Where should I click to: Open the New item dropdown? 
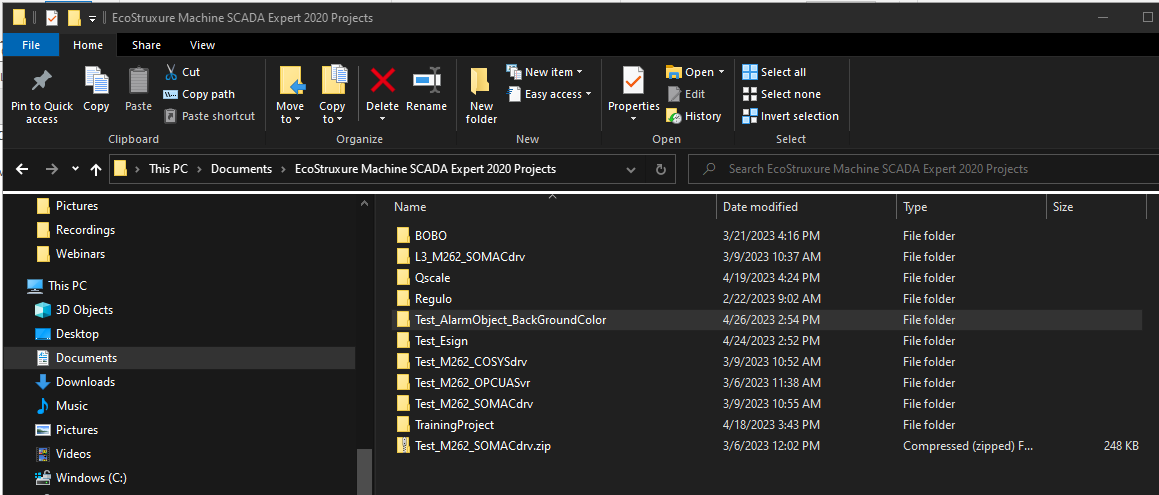544,72
